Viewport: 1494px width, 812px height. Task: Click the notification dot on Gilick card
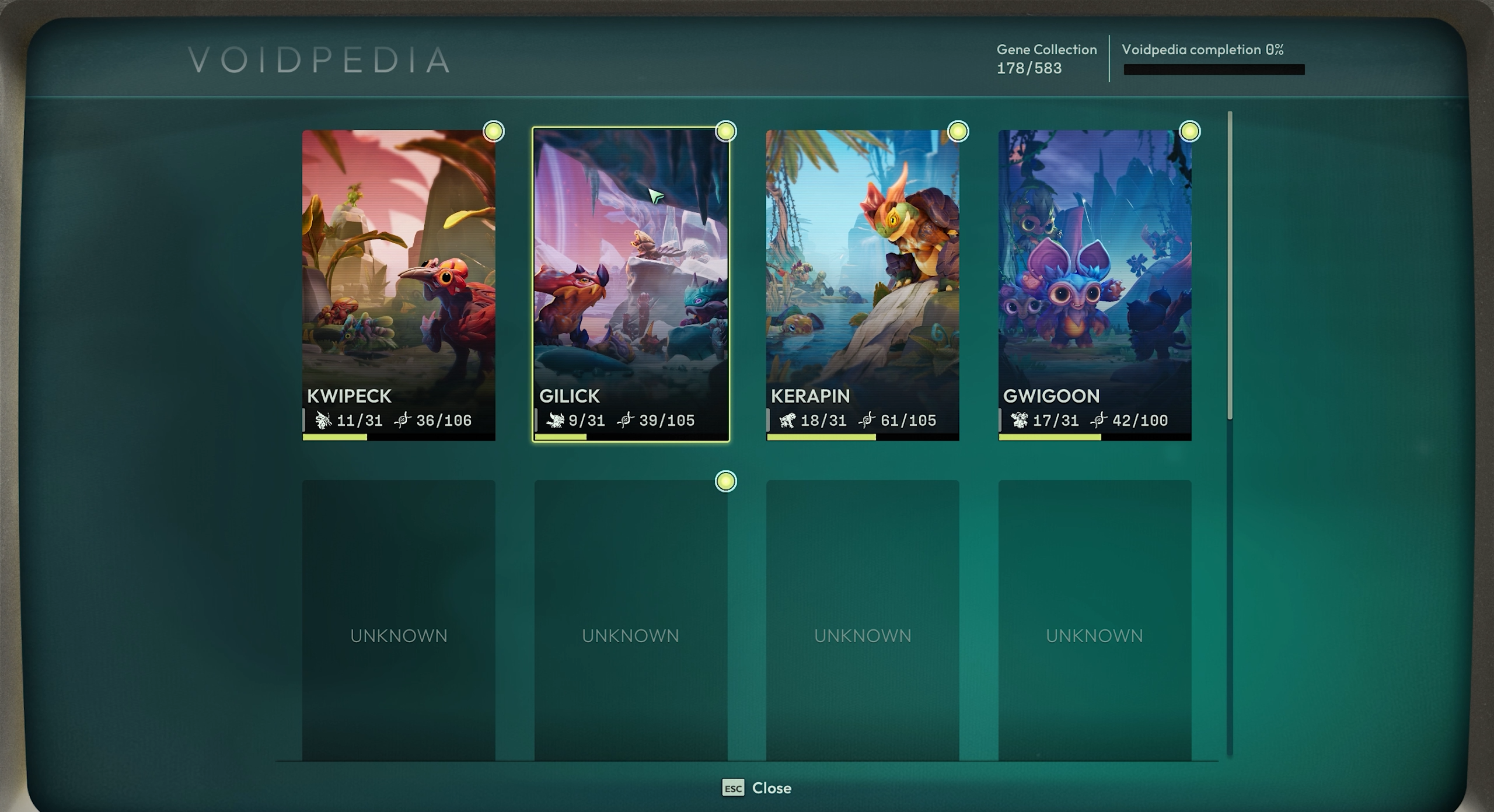pyautogui.click(x=725, y=131)
